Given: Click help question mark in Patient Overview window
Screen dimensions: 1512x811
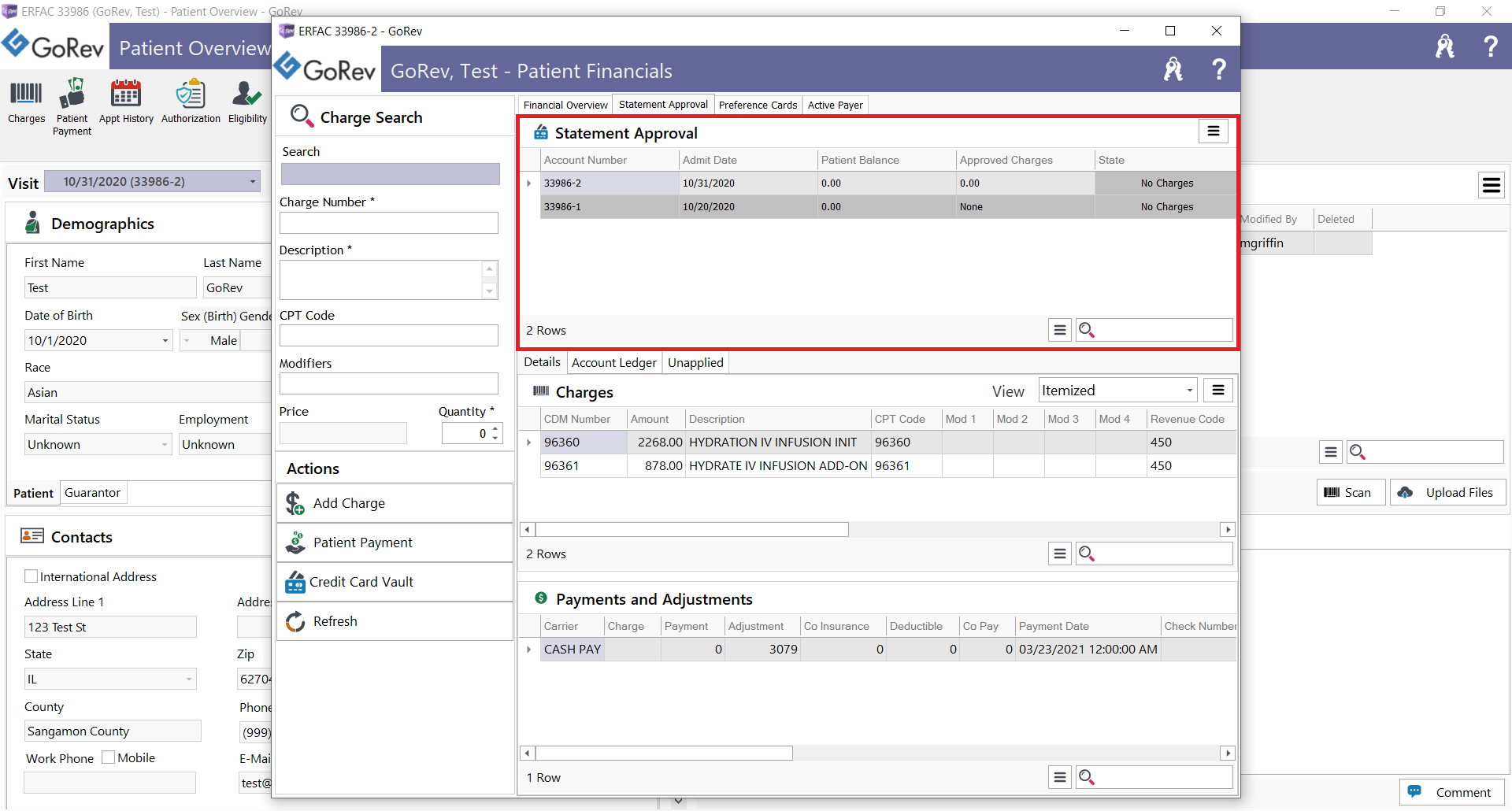Looking at the screenshot, I should coord(1490,46).
